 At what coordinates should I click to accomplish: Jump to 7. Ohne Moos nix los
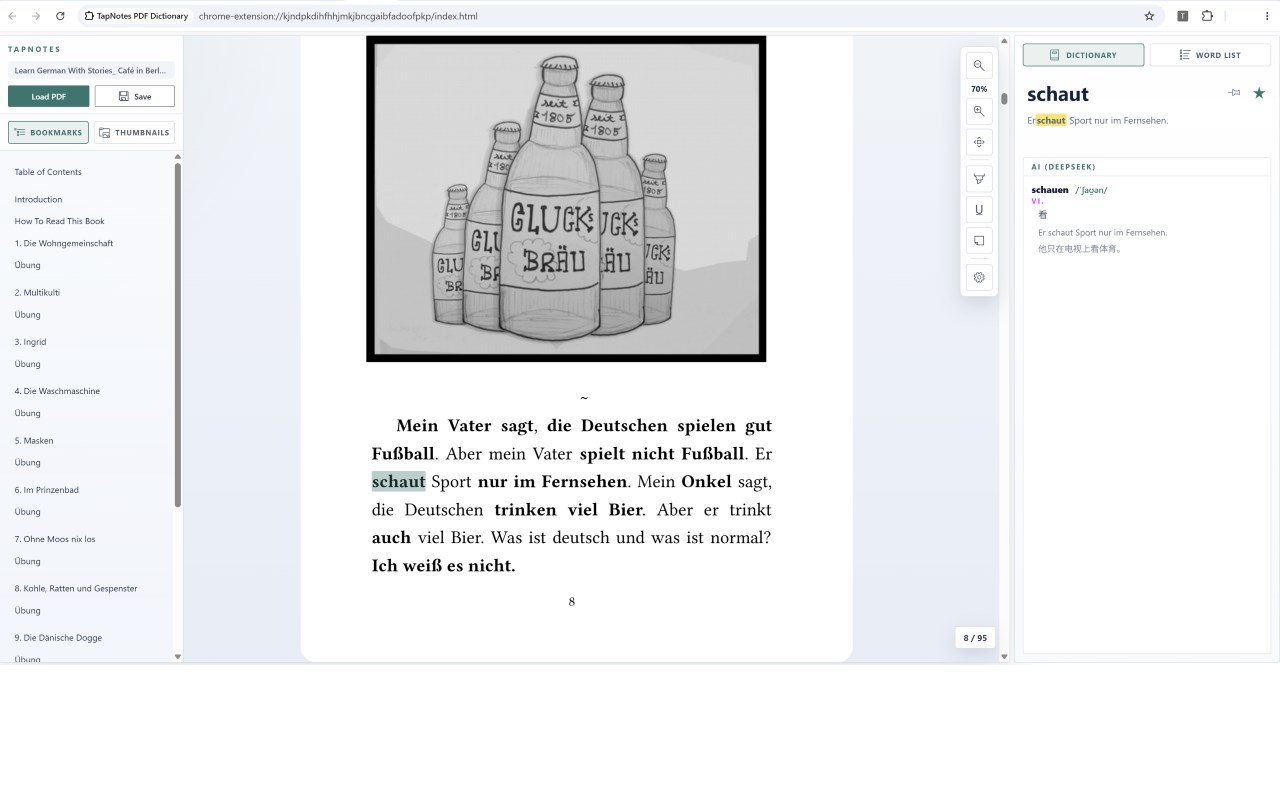pyautogui.click(x=55, y=539)
